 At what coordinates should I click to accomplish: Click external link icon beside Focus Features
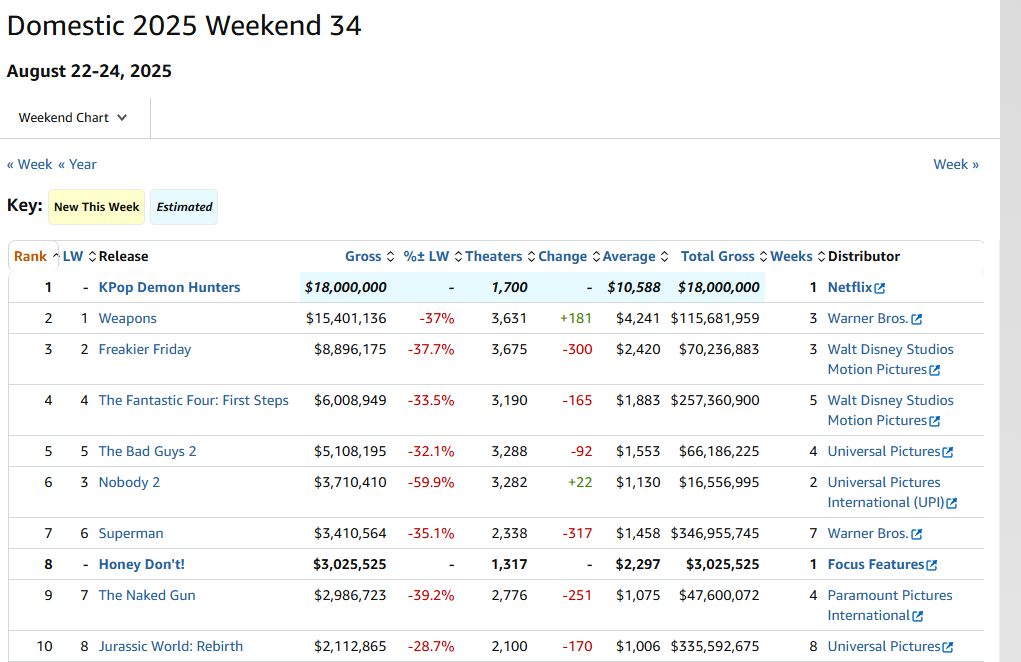tap(932, 565)
